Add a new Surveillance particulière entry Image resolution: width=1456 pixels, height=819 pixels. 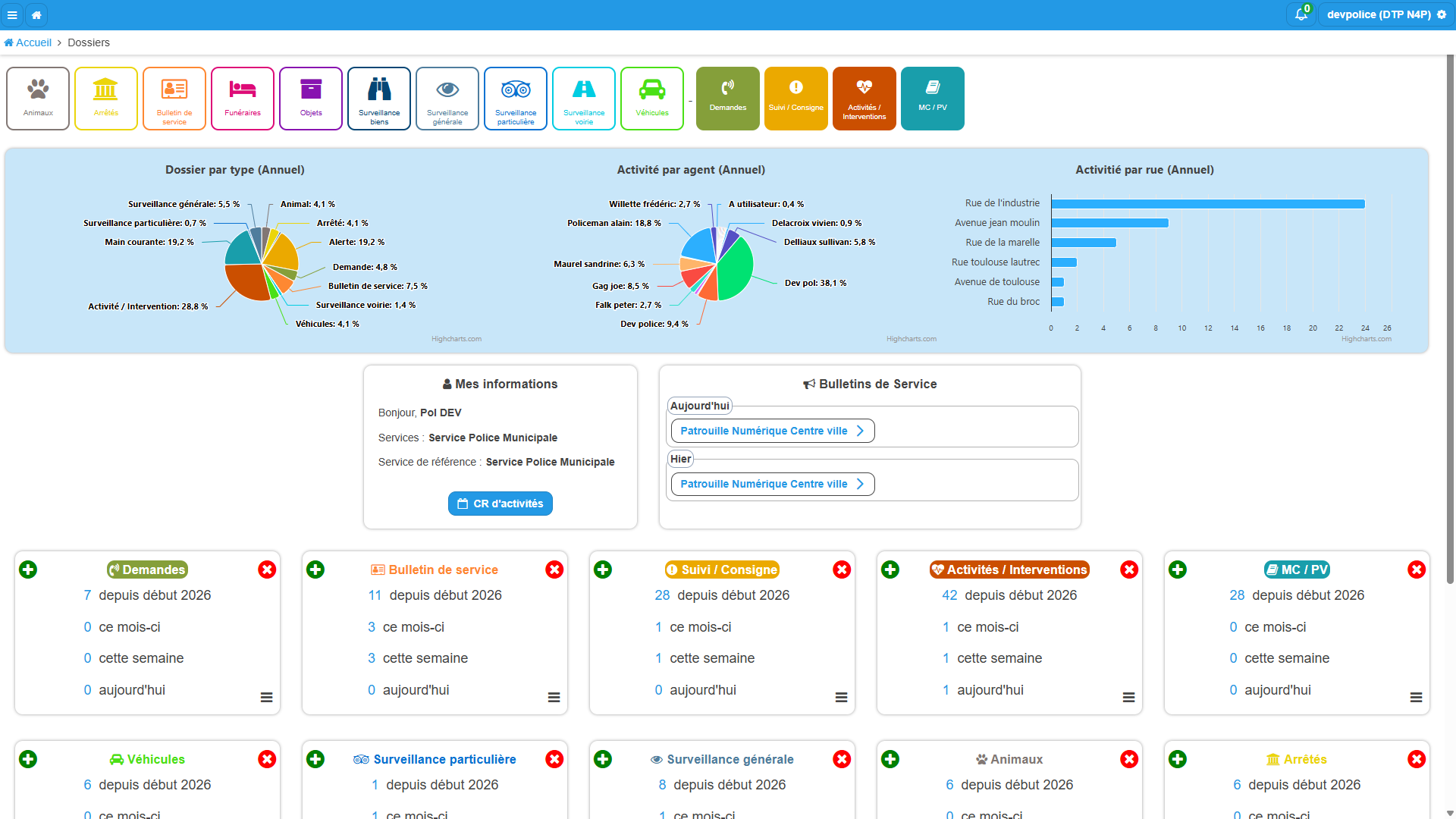tap(315, 759)
